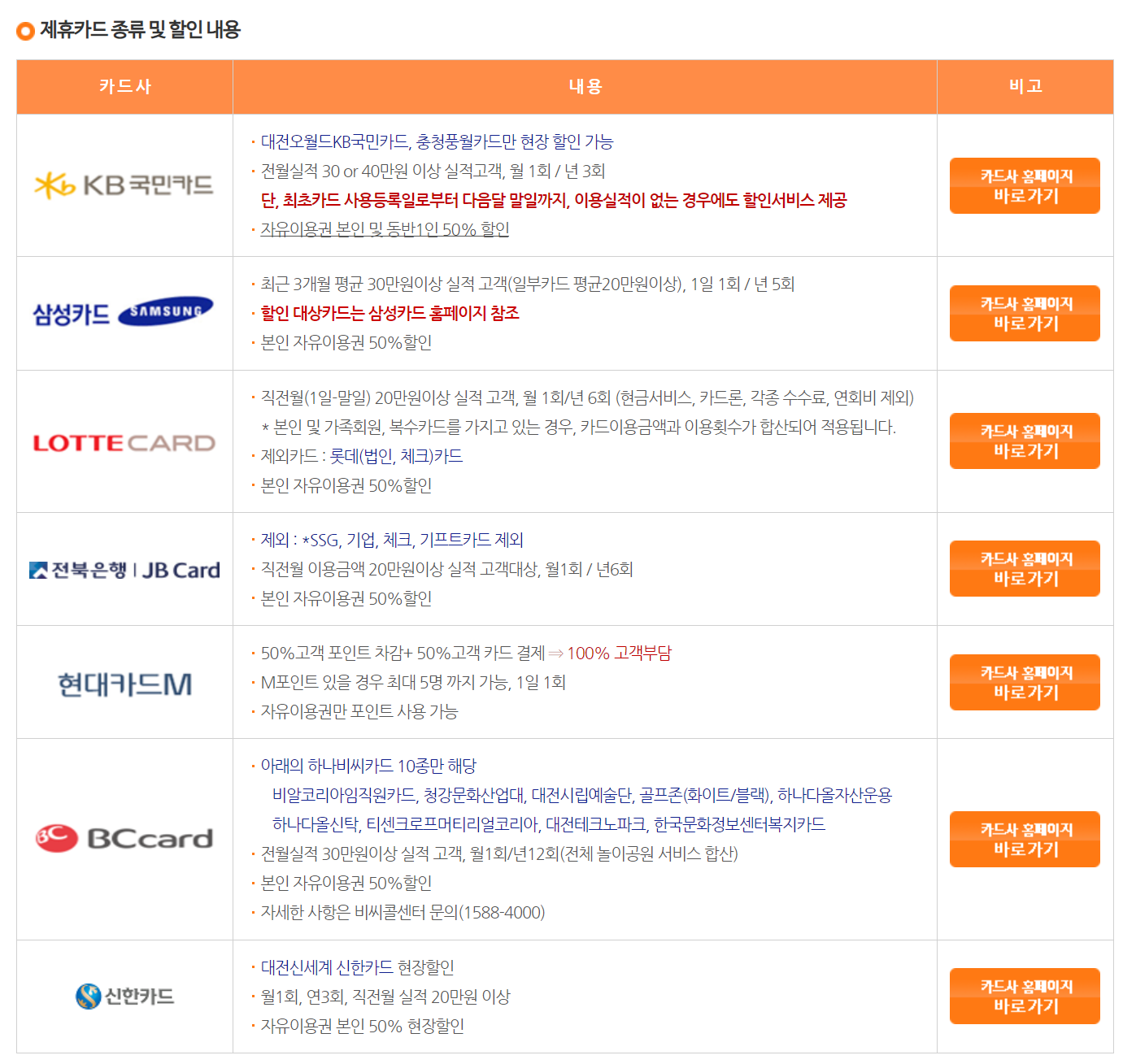The width and height of the screenshot is (1123, 1064).
Task: Click line 직전월 이용금액 20만원이상 실적 고객대상
Action: (x=446, y=569)
